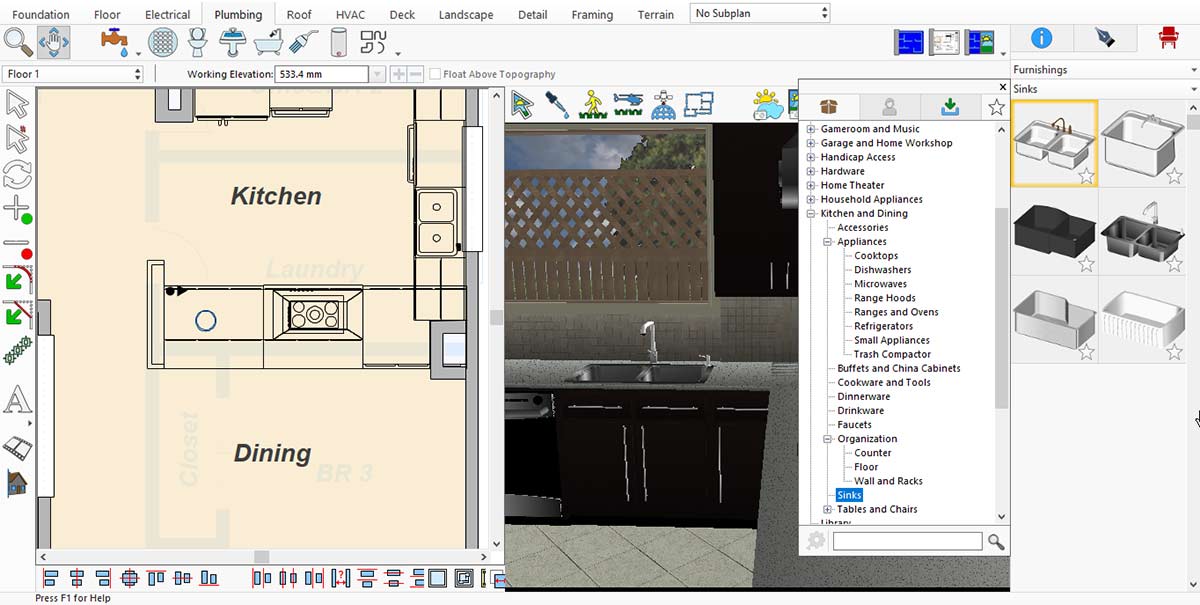1200x605 pixels.
Task: Select the helicopter fly-around view icon
Action: (628, 105)
